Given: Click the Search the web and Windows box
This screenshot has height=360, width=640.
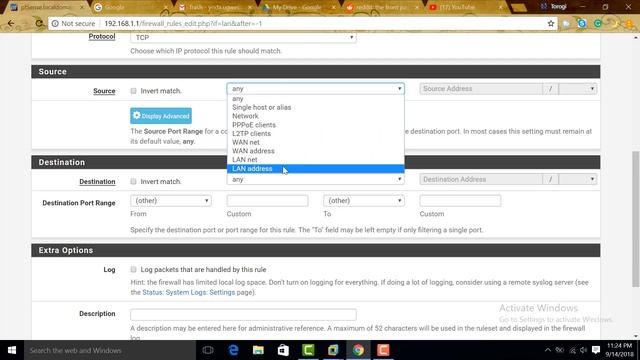Looking at the screenshot, I should tap(110, 350).
